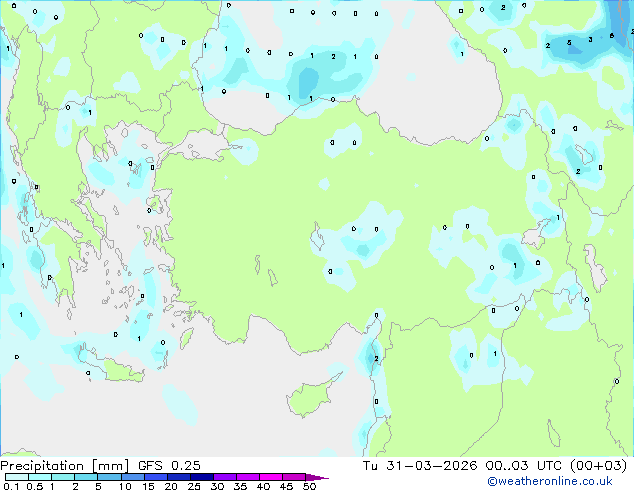Click the legend value '30'
This screenshot has width=634, height=490.
(217, 486)
